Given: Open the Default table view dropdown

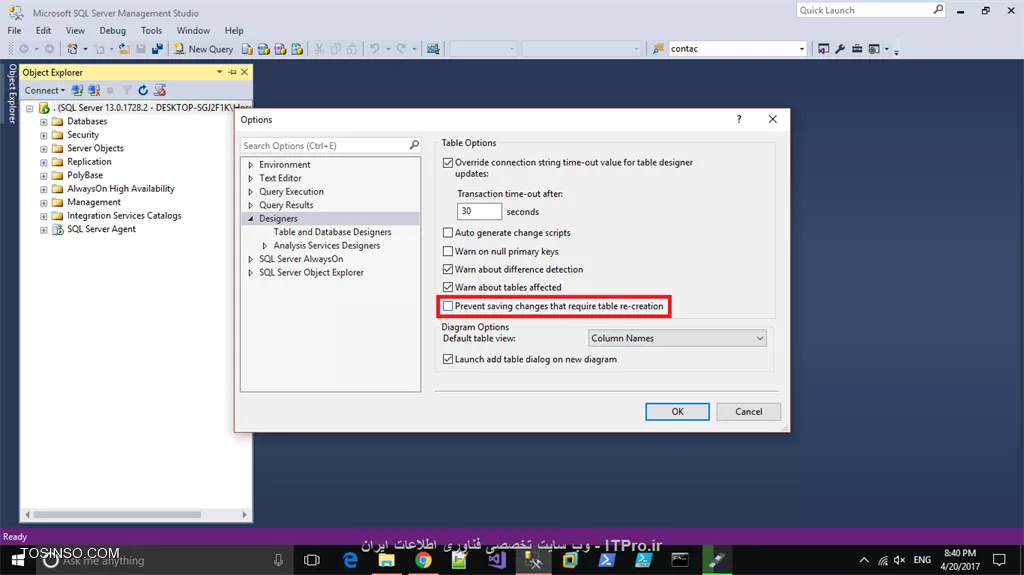Looking at the screenshot, I should point(677,338).
